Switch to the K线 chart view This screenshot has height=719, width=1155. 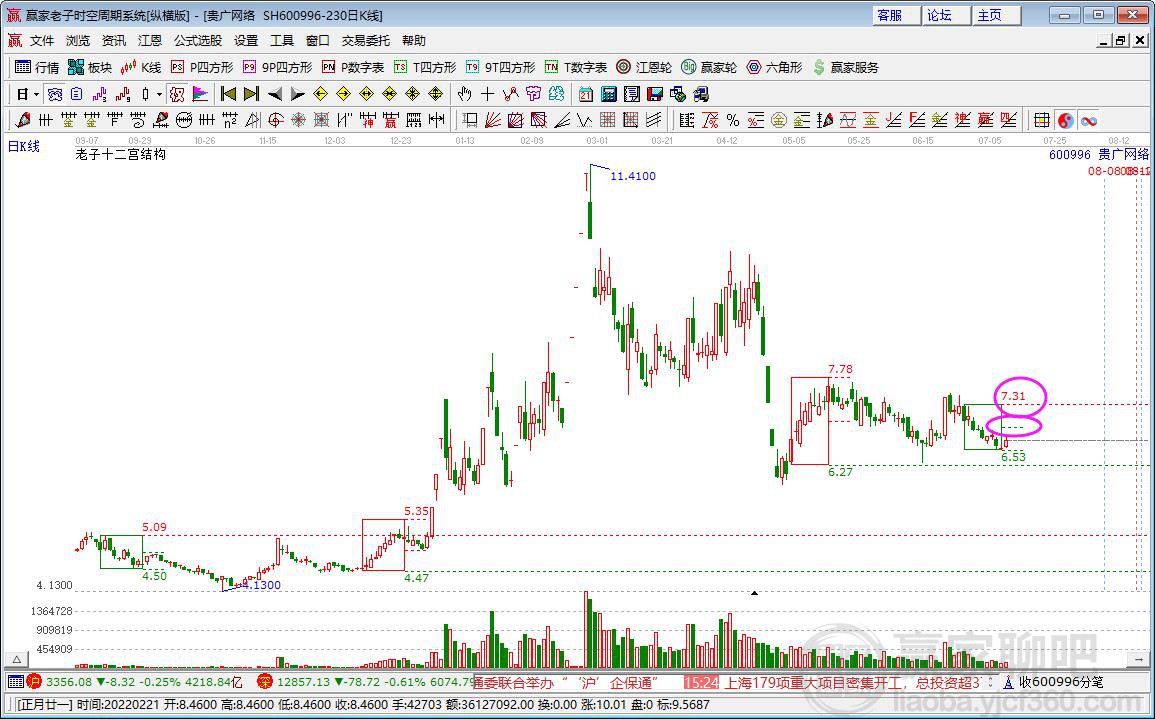(141, 68)
